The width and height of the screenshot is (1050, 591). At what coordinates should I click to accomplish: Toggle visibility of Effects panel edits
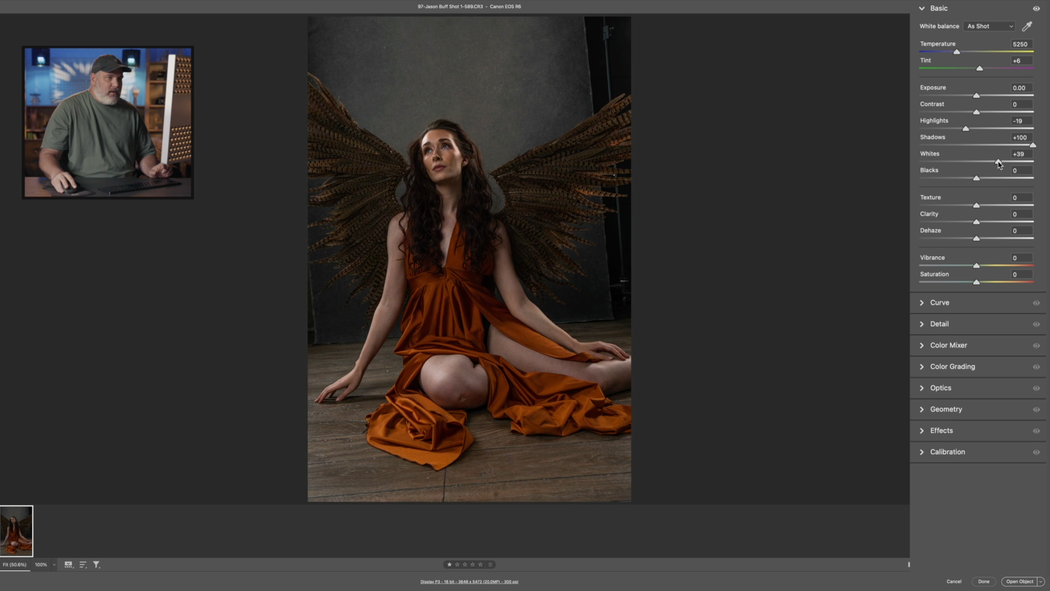1036,431
